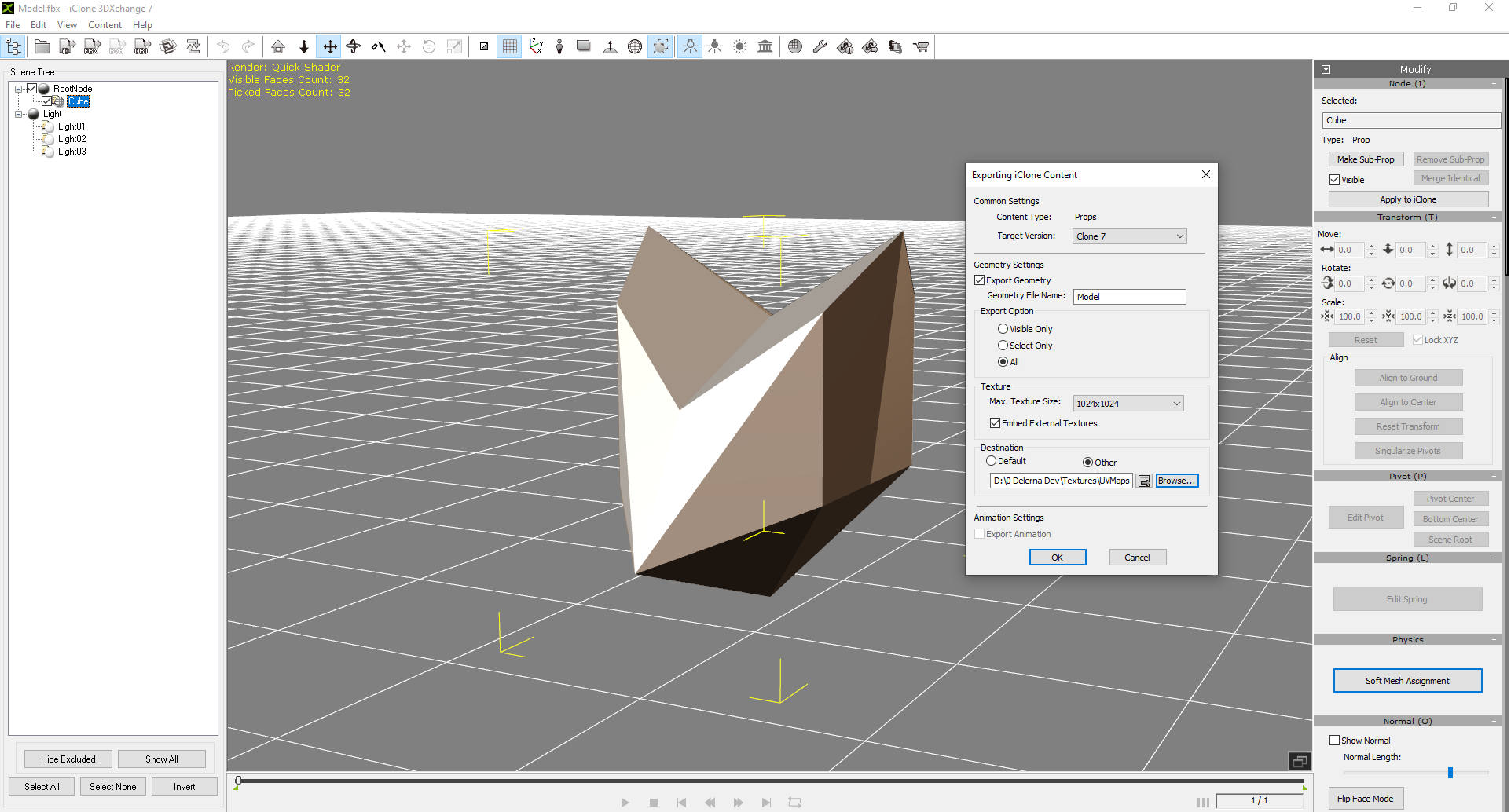The width and height of the screenshot is (1511, 812).
Task: Select Light02 in the Scene Tree
Action: click(72, 139)
